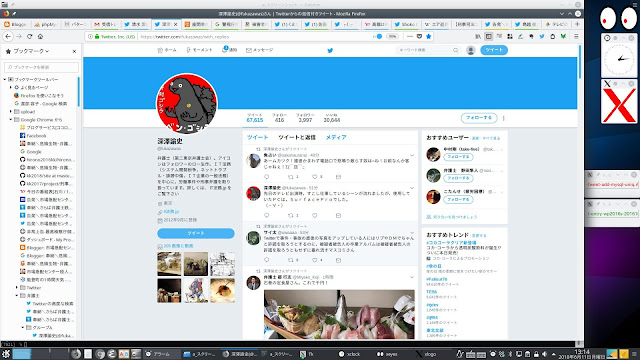
Task: Select the メディア profile tab
Action: click(336, 138)
